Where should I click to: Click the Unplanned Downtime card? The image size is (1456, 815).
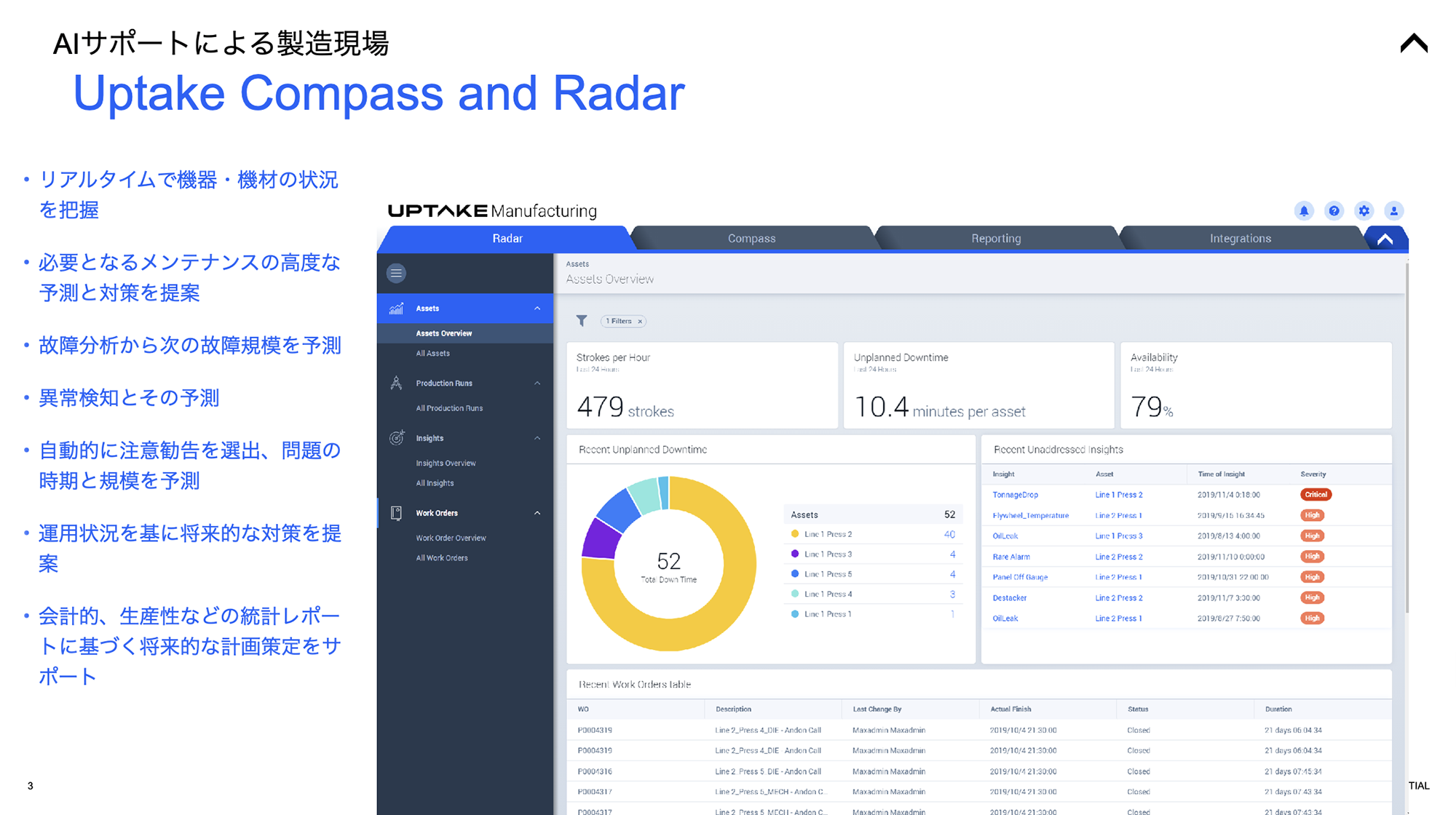click(x=978, y=386)
